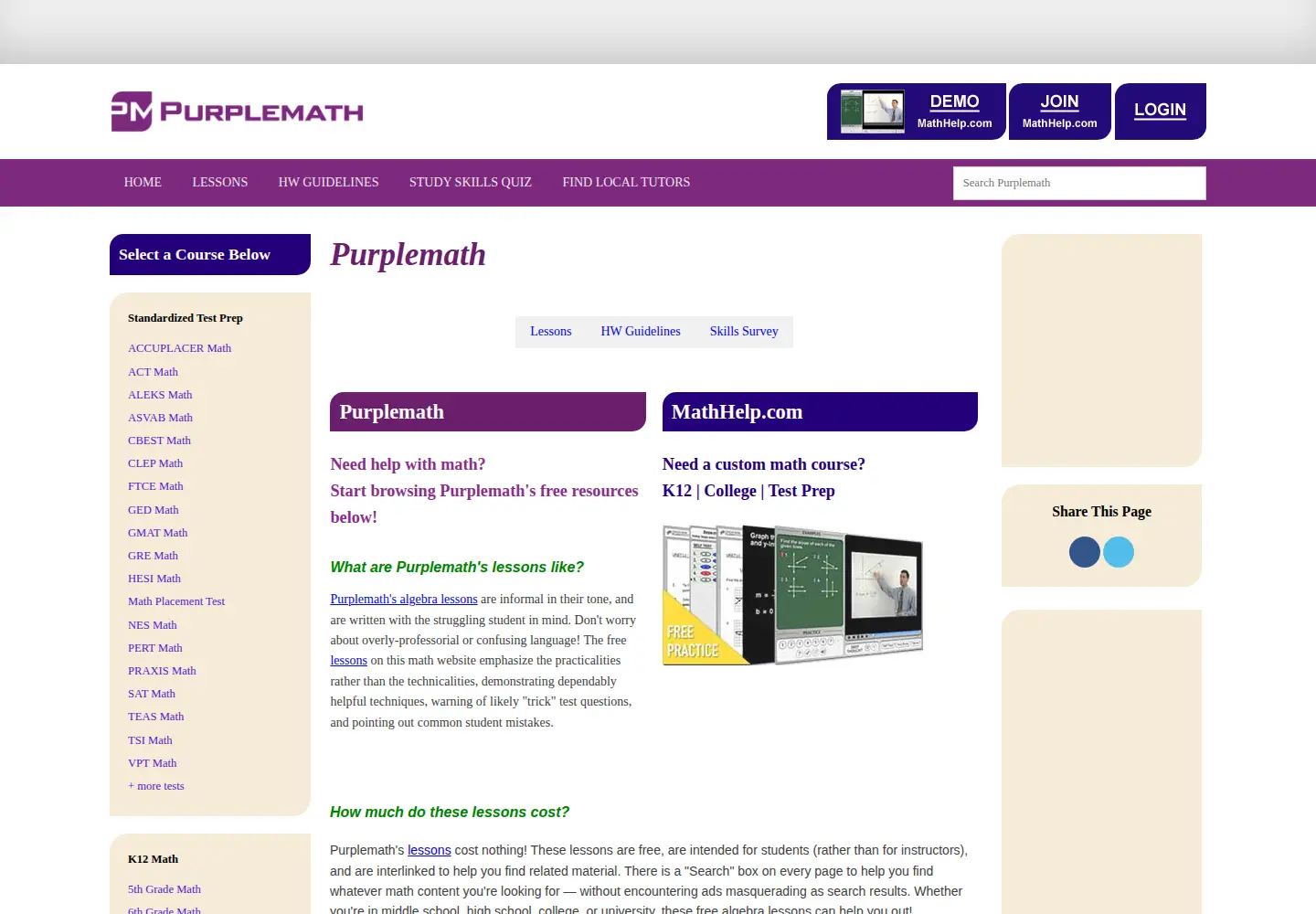This screenshot has width=1316, height=914.
Task: Open the ALEKS Math link
Action: click(160, 395)
